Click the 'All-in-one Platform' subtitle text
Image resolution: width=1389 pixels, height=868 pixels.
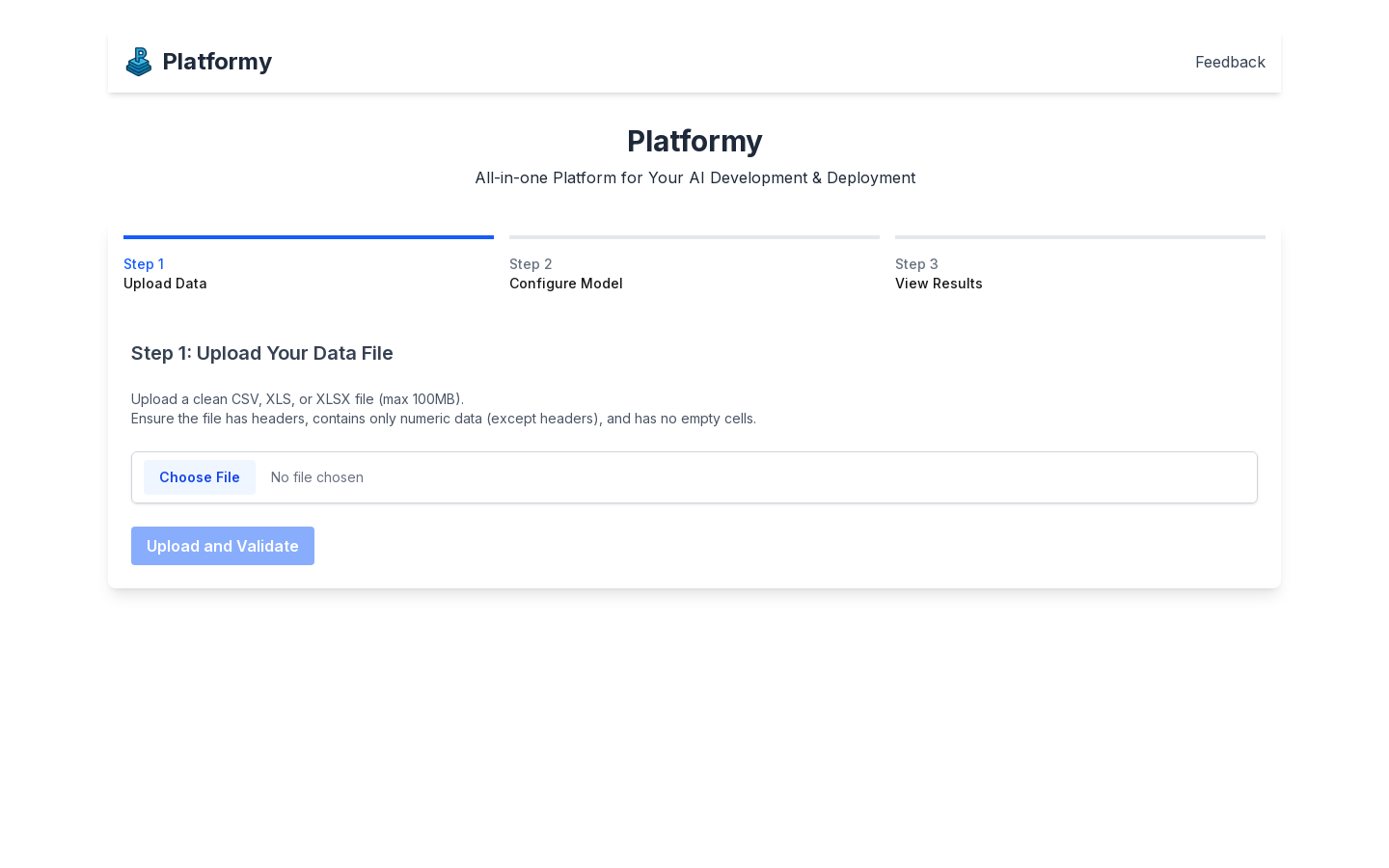click(x=695, y=177)
